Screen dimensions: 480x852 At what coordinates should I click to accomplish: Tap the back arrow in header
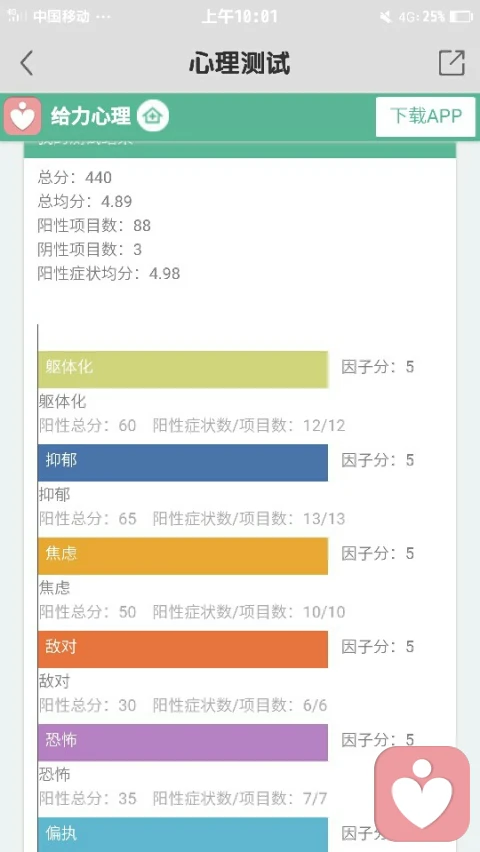[27, 63]
